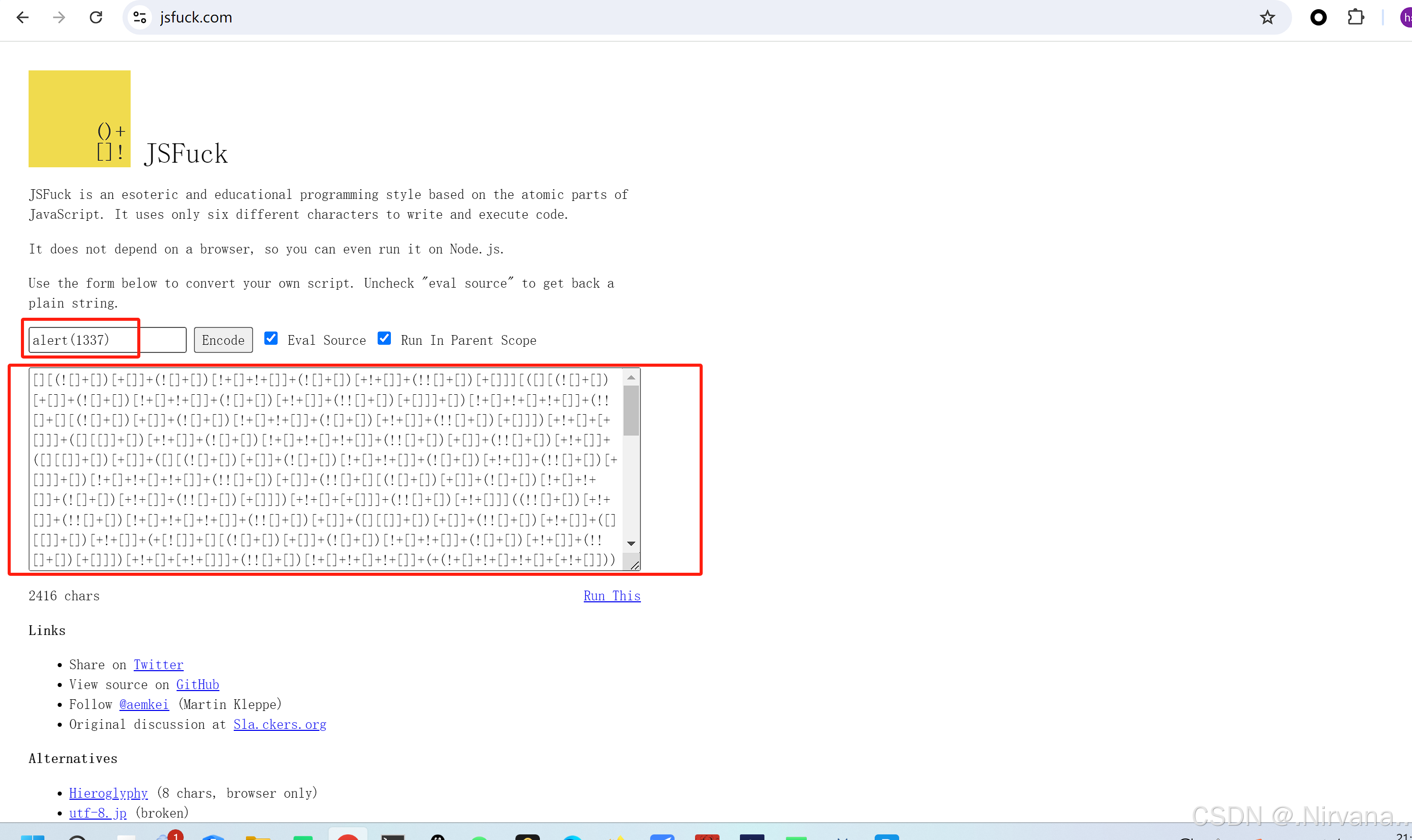Open the Sla.ckers.org discussion link
This screenshot has width=1412, height=840.
(280, 725)
